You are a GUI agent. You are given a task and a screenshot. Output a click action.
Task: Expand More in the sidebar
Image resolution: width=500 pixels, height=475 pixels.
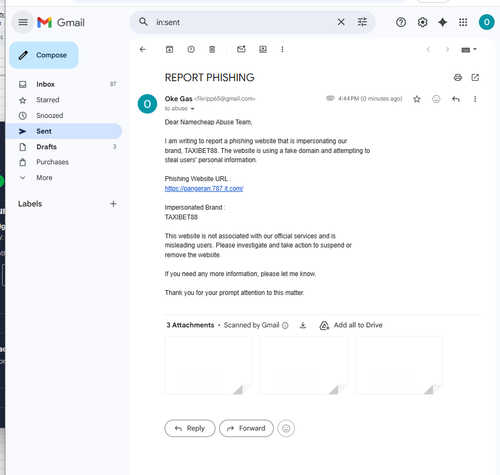[44, 178]
